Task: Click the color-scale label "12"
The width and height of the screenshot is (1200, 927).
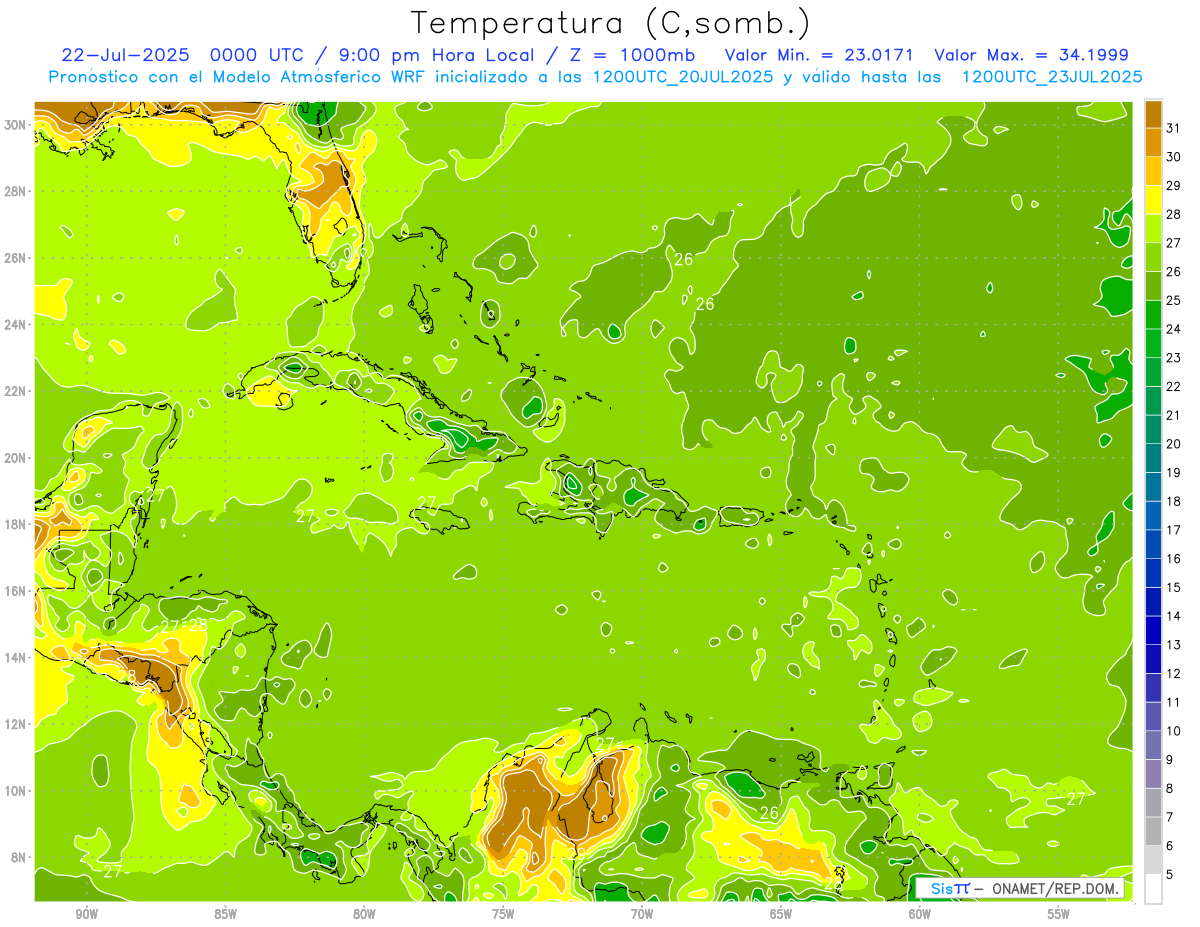Action: [1174, 674]
